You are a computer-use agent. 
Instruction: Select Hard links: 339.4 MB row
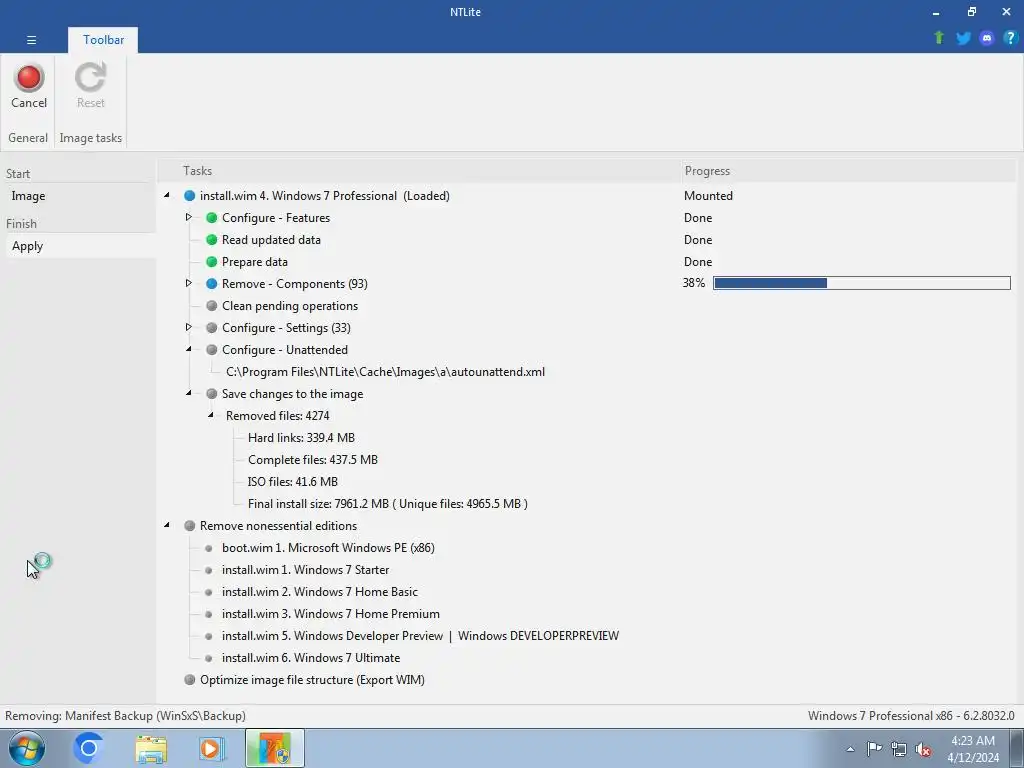(x=301, y=438)
